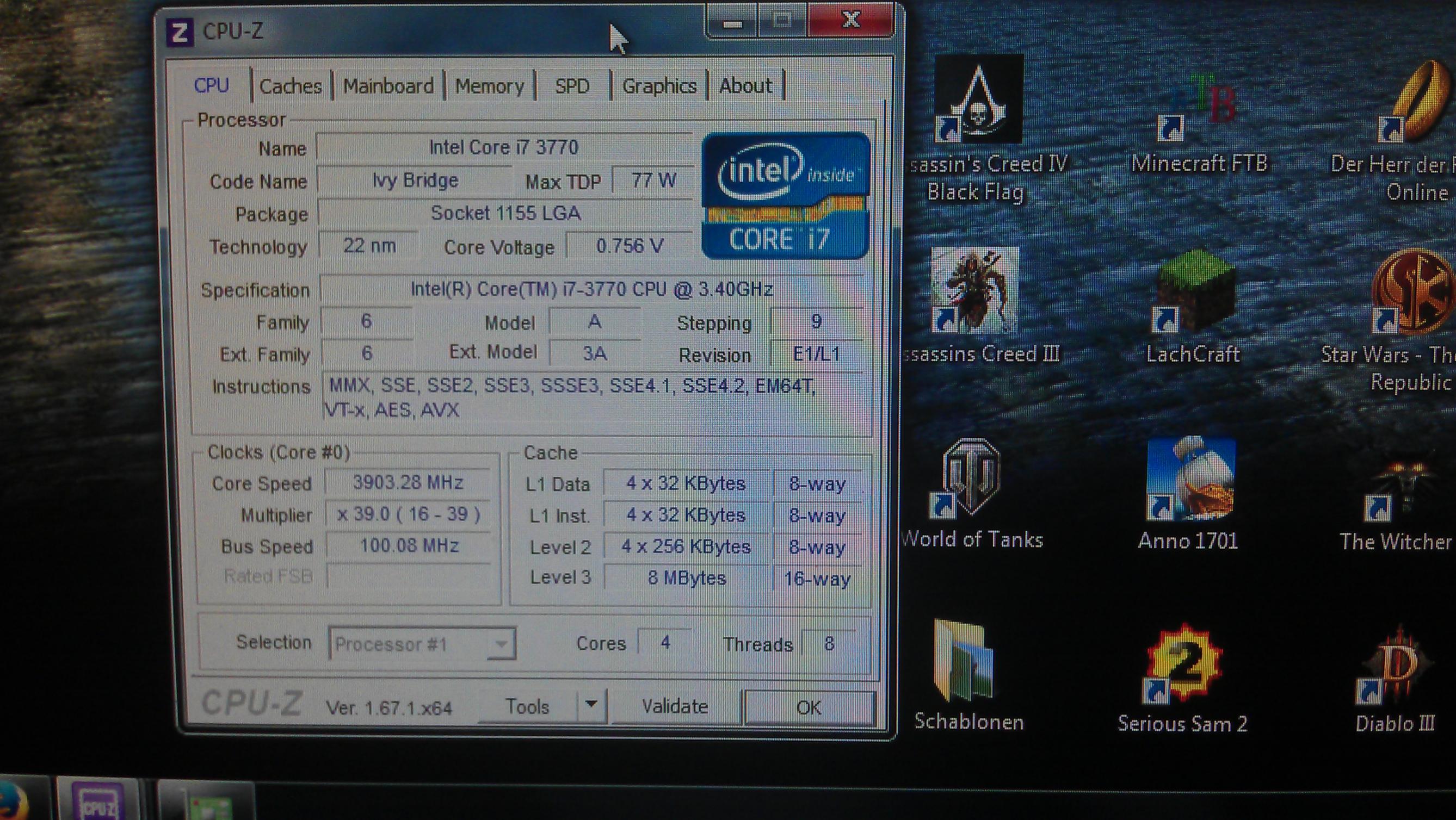Open the Memory tab

490,86
